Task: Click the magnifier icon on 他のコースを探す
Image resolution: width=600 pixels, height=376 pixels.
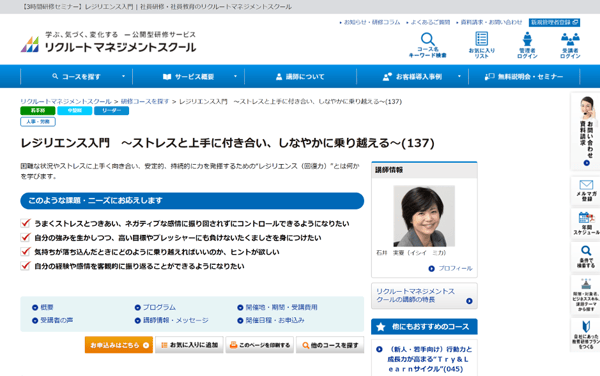Action: pyautogui.click(x=305, y=345)
